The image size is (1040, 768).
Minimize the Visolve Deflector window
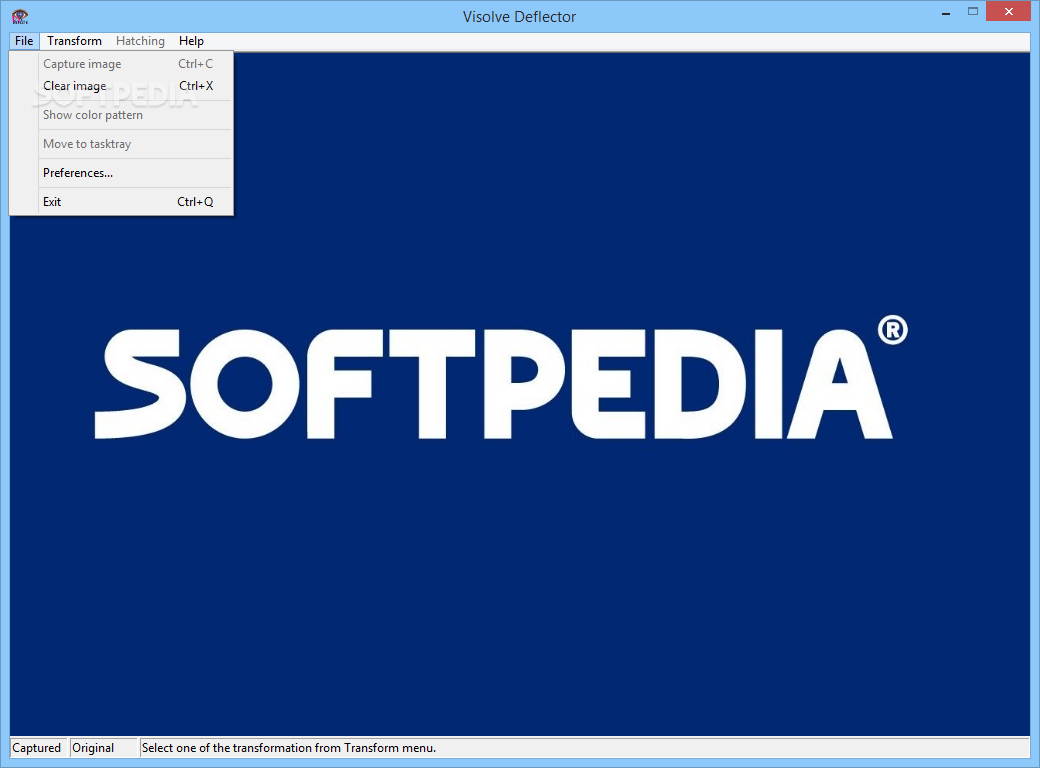click(946, 12)
